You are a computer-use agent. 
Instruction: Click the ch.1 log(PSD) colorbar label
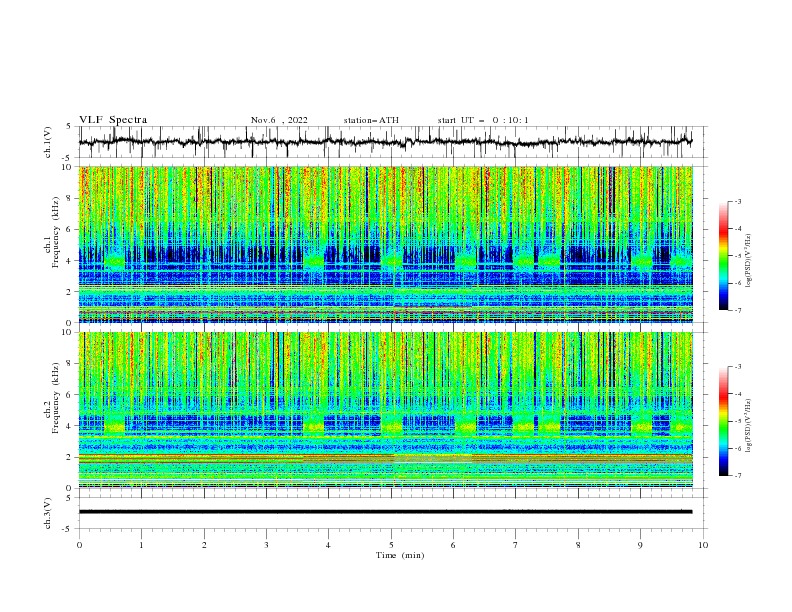(749, 261)
